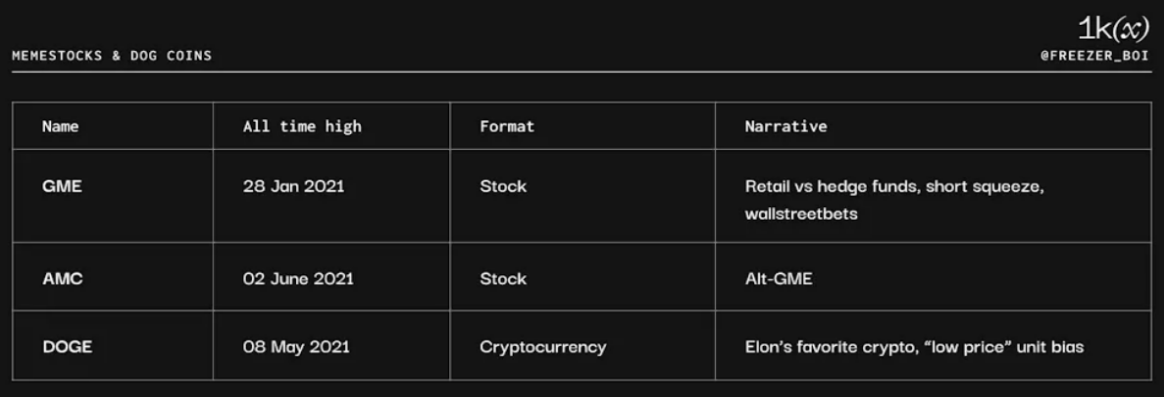Click the Cryptocurrency format cell
The height and width of the screenshot is (397, 1164).
[543, 347]
